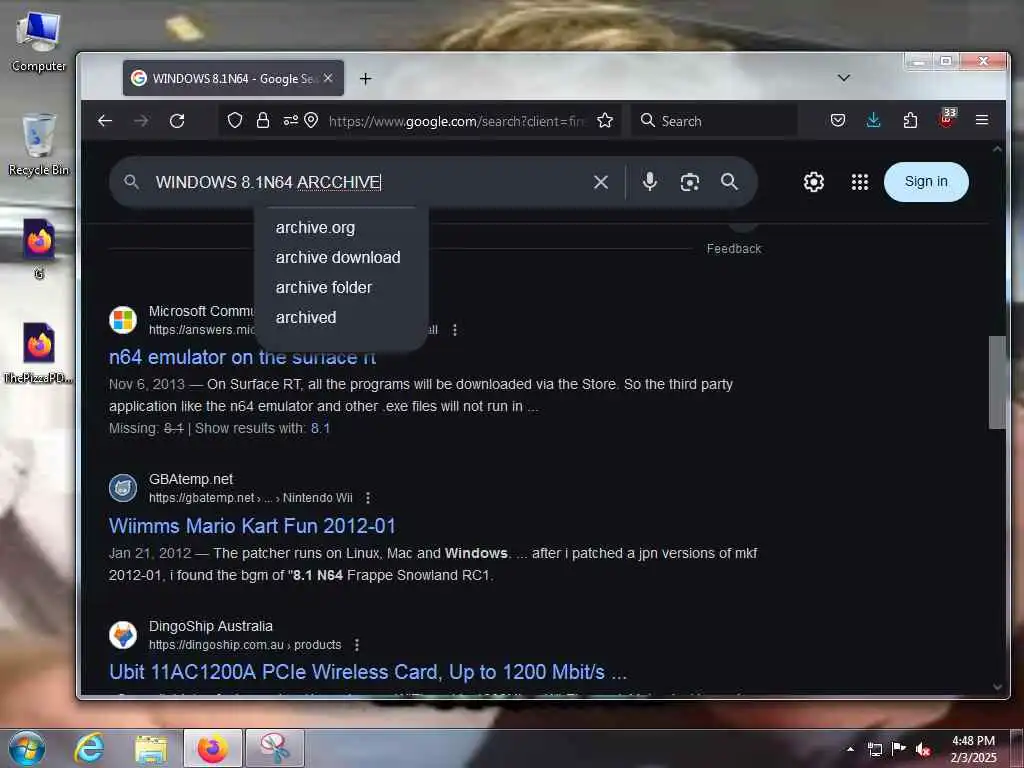Click the red extension icon with 33 badge
The height and width of the screenshot is (768, 1024).
[947, 118]
